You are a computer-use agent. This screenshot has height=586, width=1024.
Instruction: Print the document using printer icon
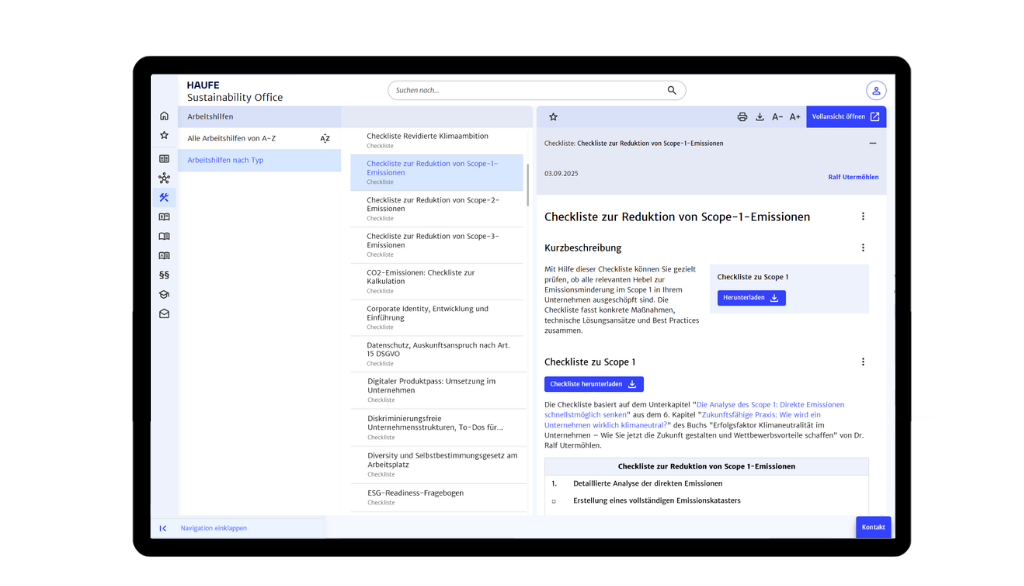742,117
